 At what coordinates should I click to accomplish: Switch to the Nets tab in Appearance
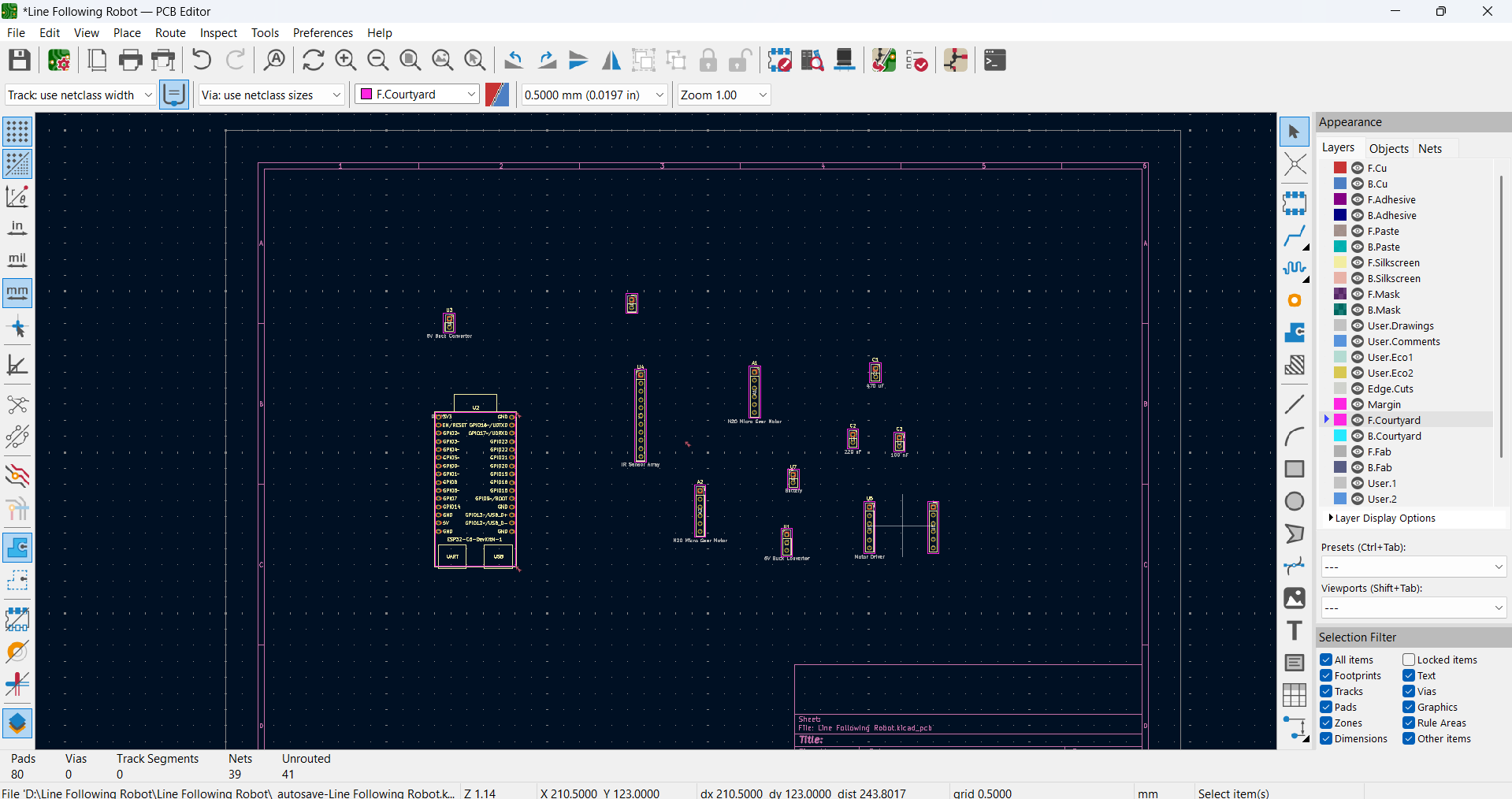(x=1430, y=148)
